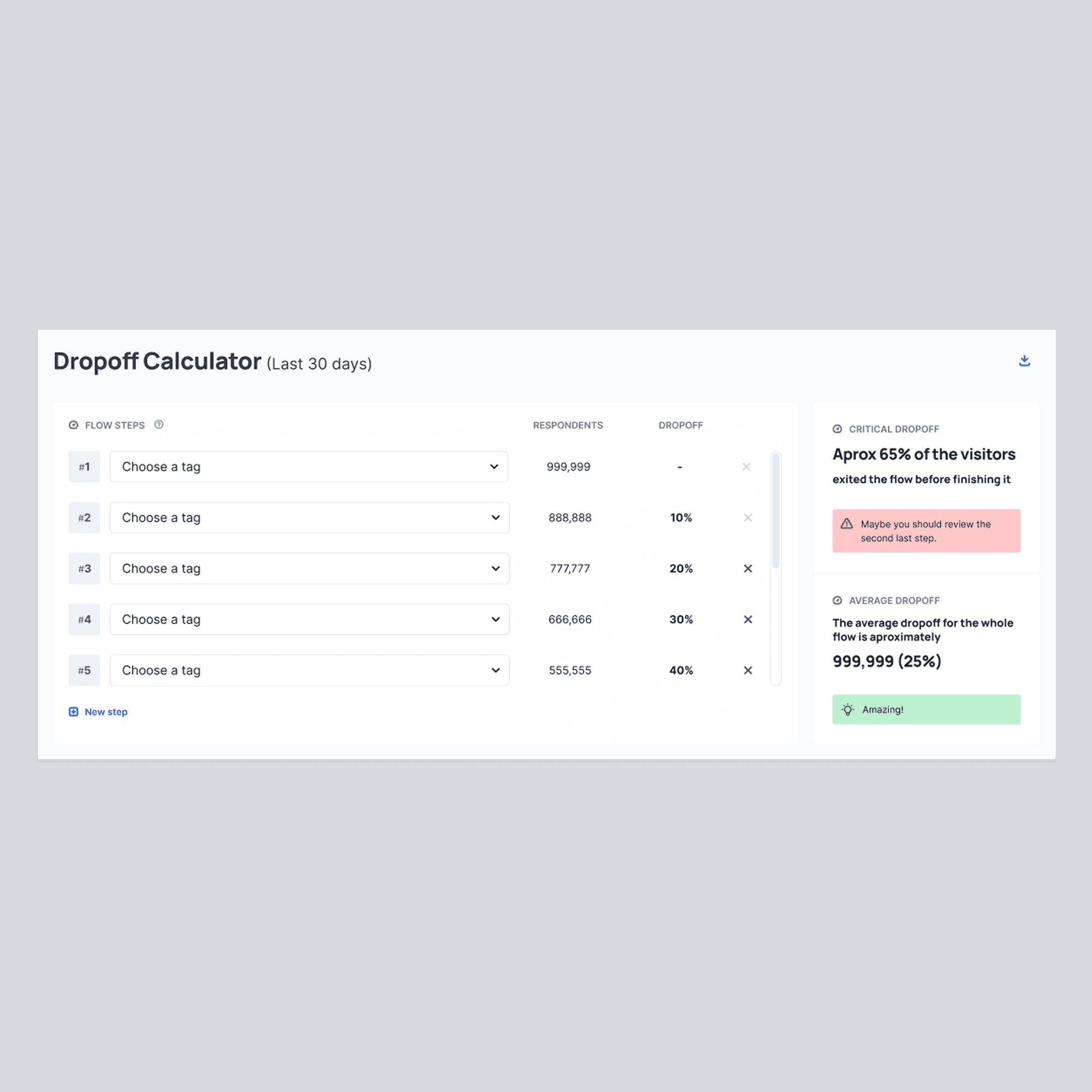This screenshot has width=1092, height=1092.
Task: Click the New step link
Action: click(x=106, y=711)
